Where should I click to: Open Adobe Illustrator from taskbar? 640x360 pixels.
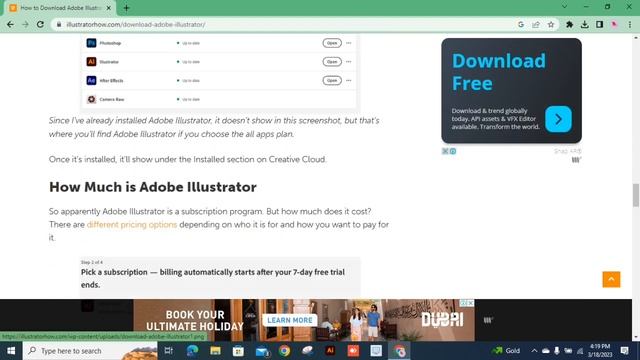[330, 351]
